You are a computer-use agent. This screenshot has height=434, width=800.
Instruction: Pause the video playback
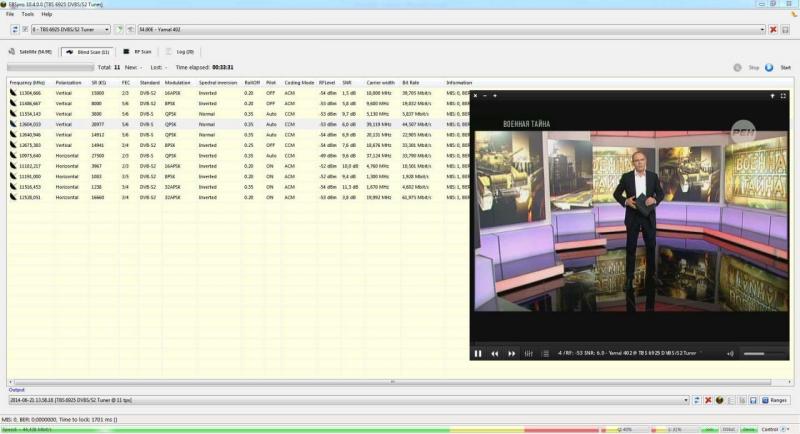tap(478, 353)
